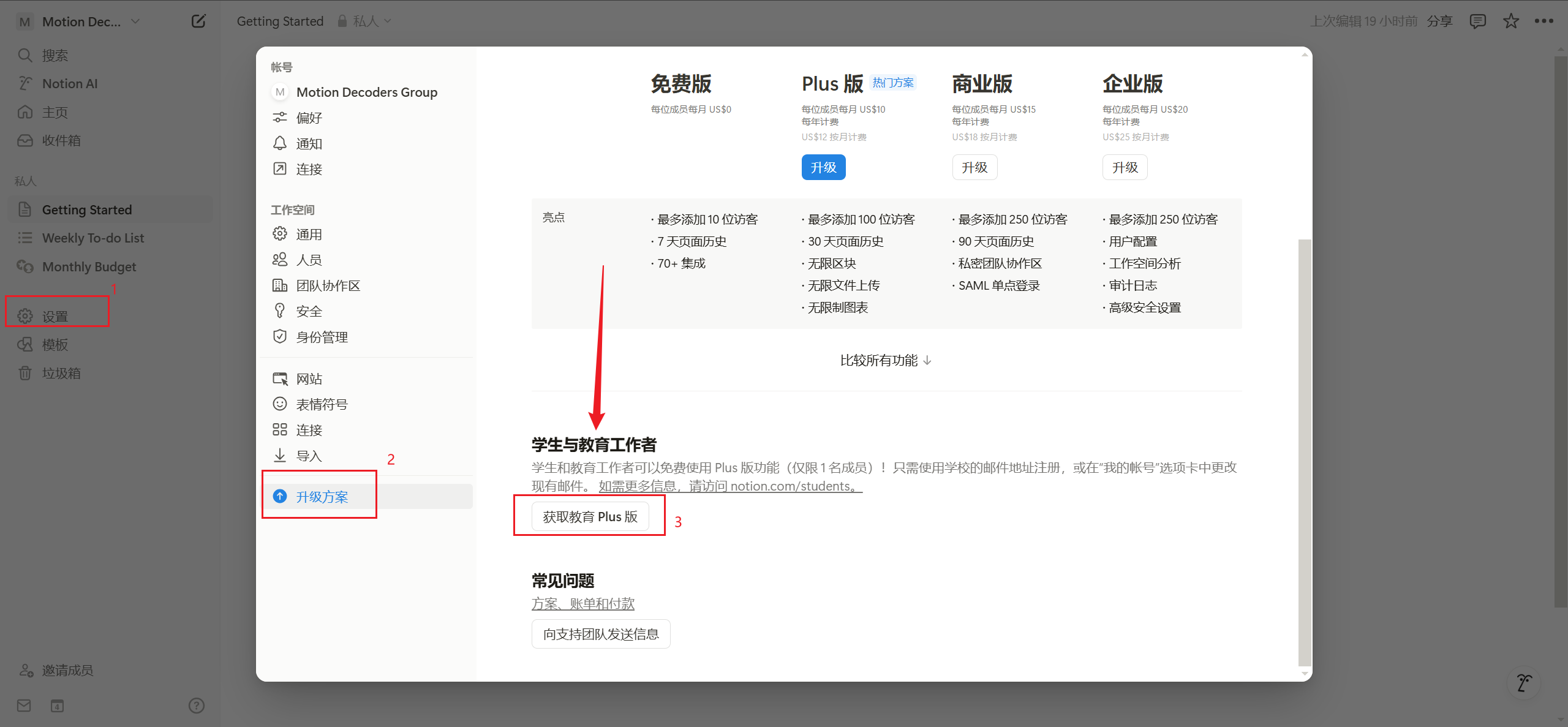Click 学生与教育工作者 heading

click(x=594, y=445)
